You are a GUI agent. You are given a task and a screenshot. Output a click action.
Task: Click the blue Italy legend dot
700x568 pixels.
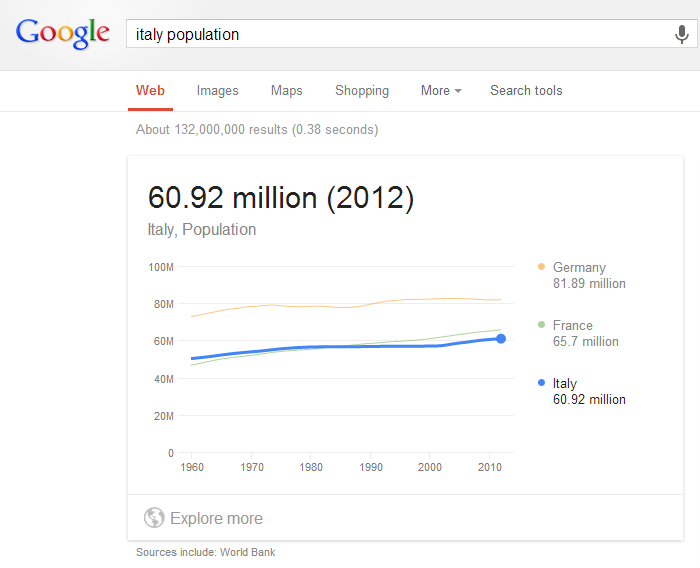(x=541, y=383)
